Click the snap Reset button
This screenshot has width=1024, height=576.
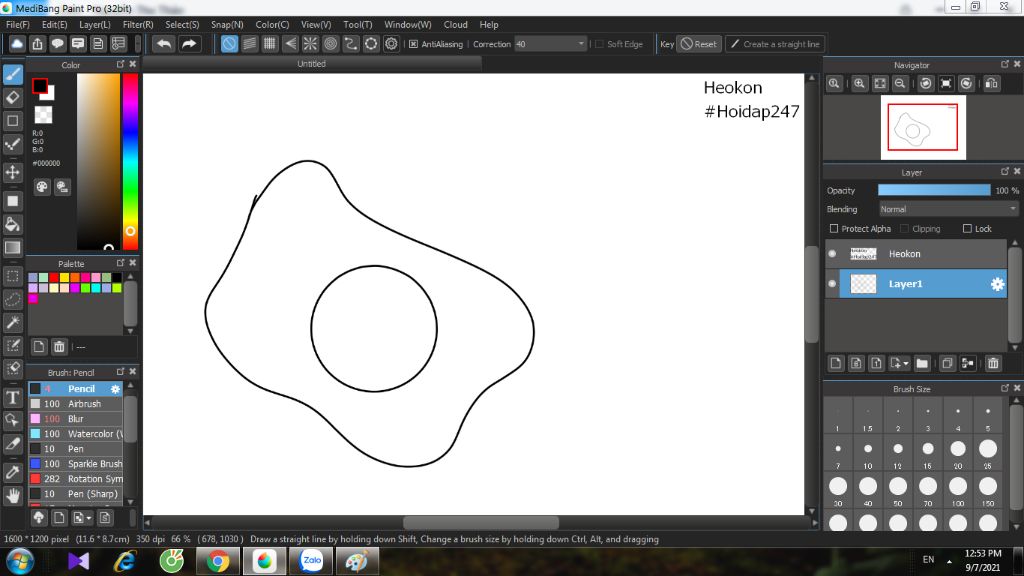[698, 44]
